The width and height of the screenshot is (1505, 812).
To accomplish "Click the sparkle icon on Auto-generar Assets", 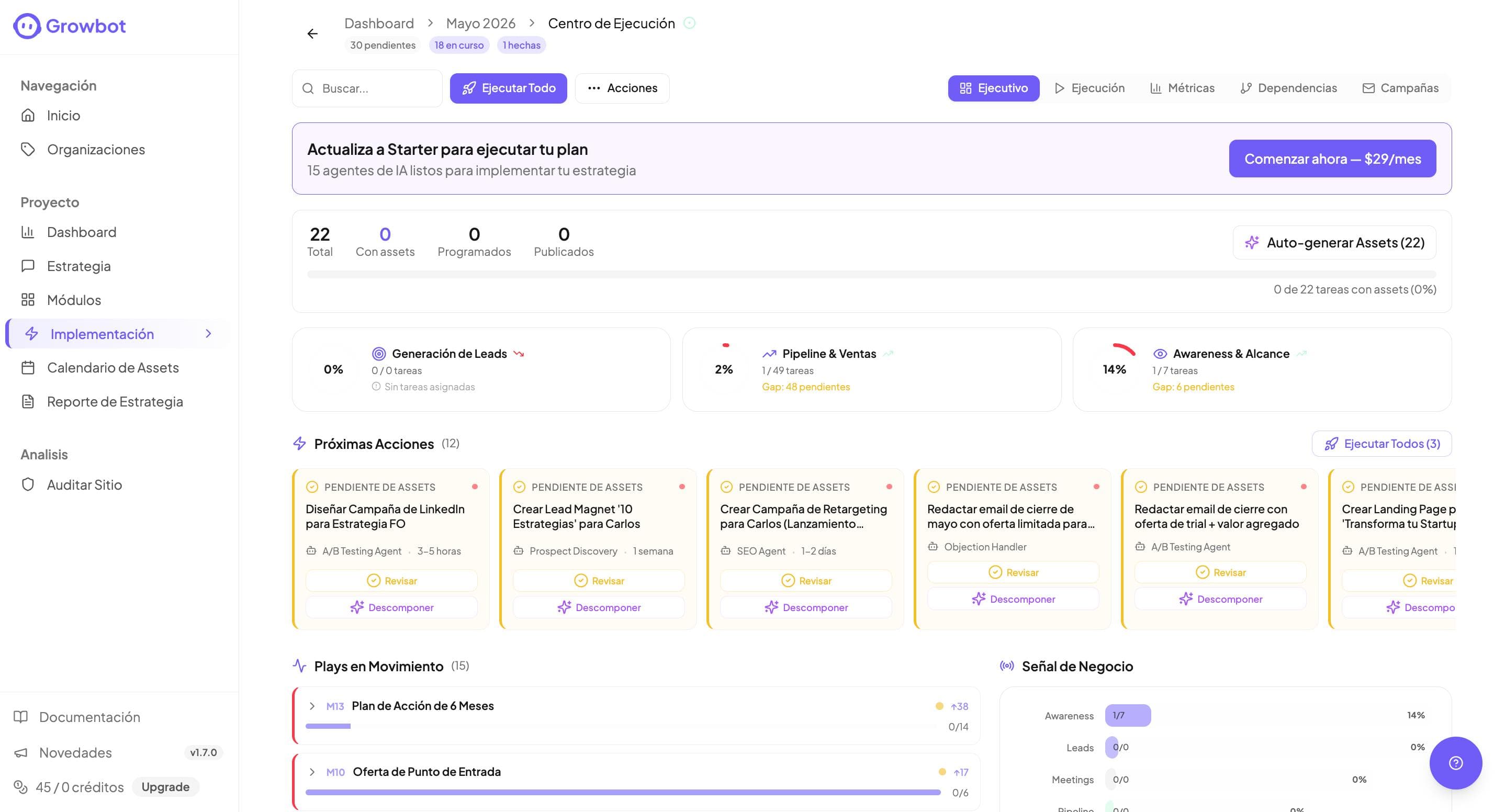I will [x=1251, y=242].
